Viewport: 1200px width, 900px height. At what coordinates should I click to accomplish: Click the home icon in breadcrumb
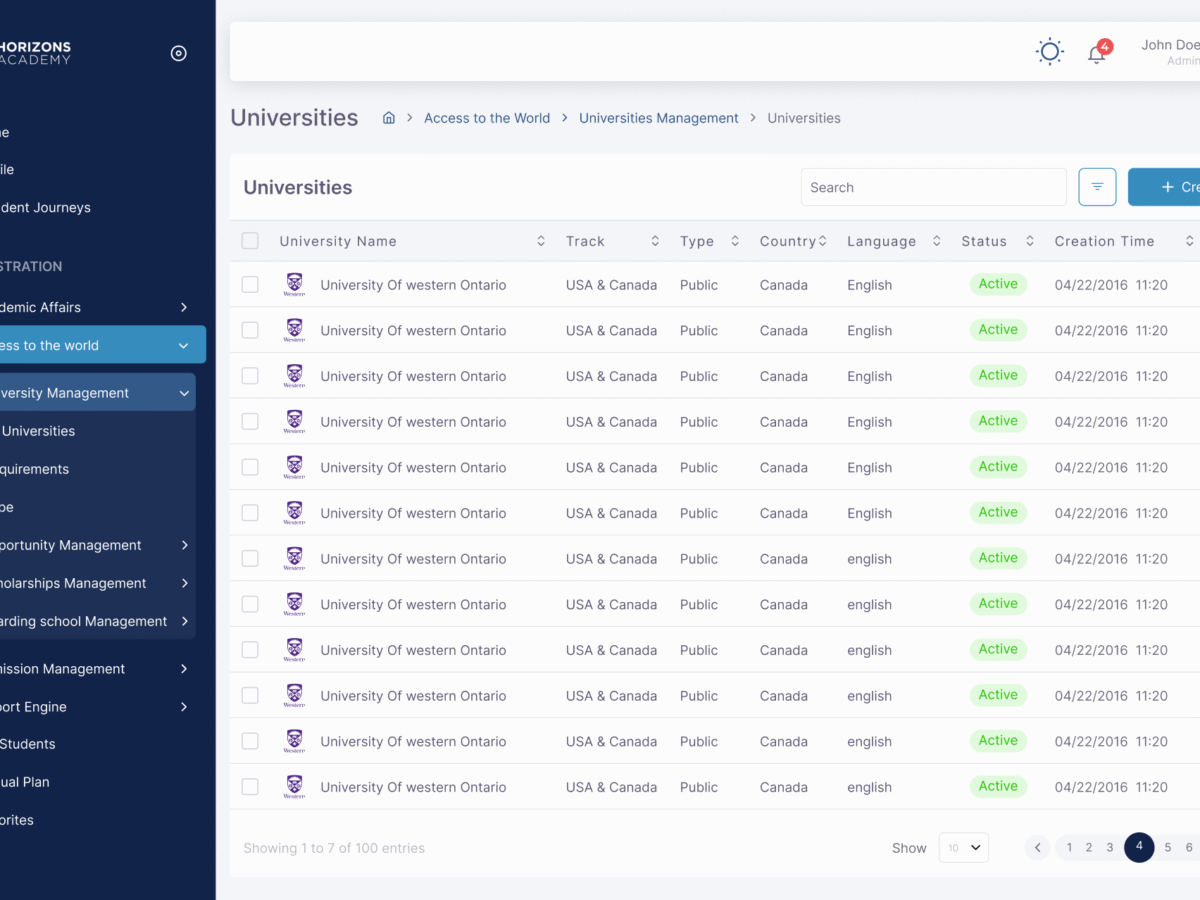point(389,118)
